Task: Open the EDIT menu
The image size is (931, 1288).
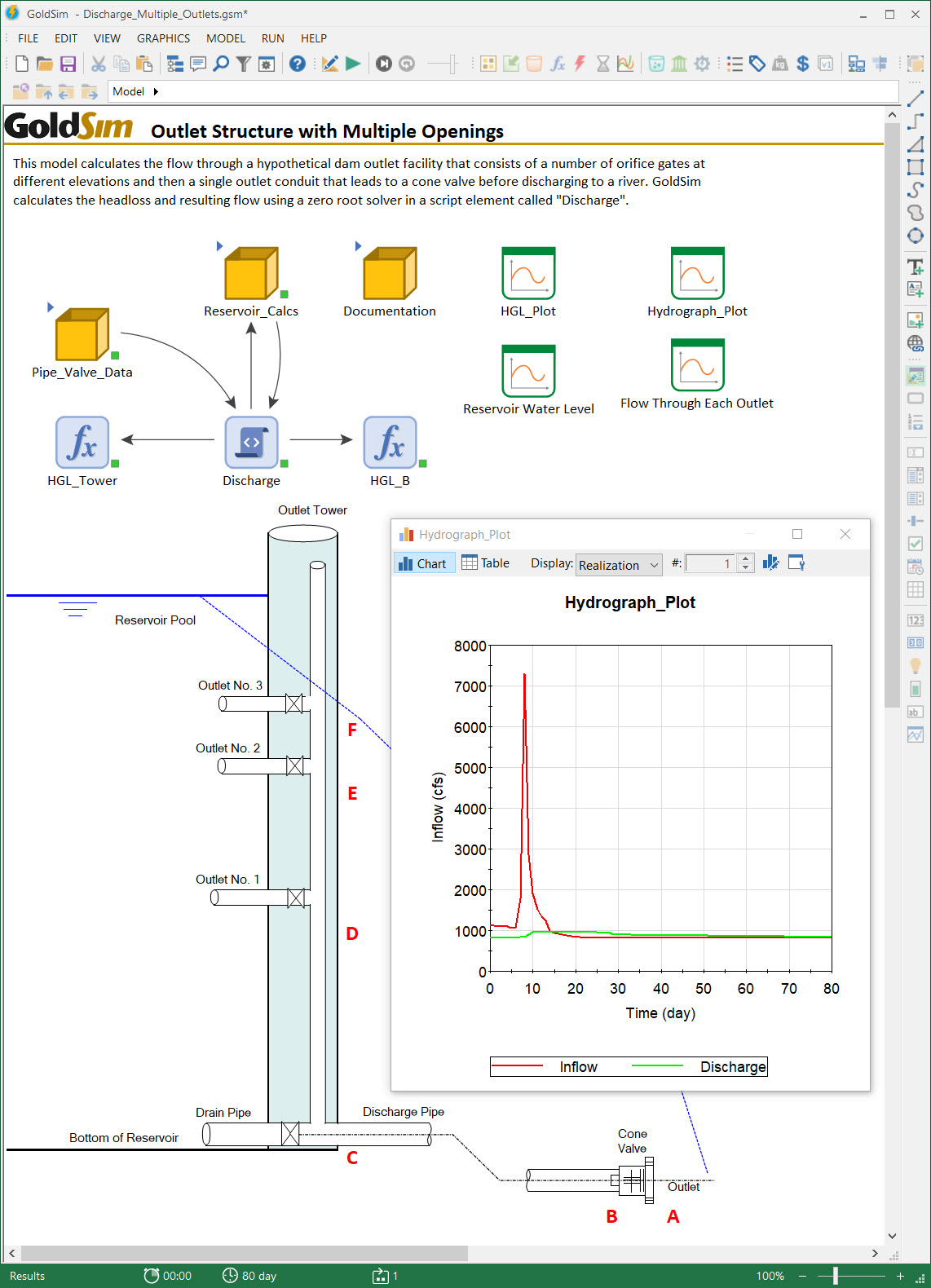Action: 66,38
